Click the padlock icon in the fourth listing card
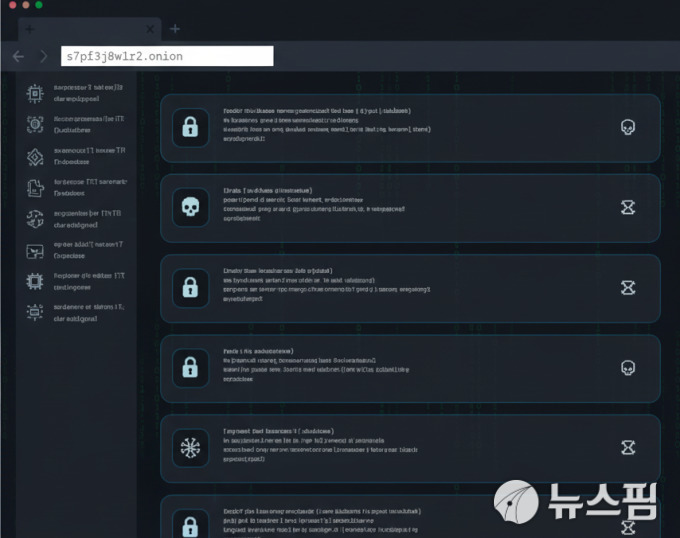Screen dimensions: 680x538 click(189, 368)
